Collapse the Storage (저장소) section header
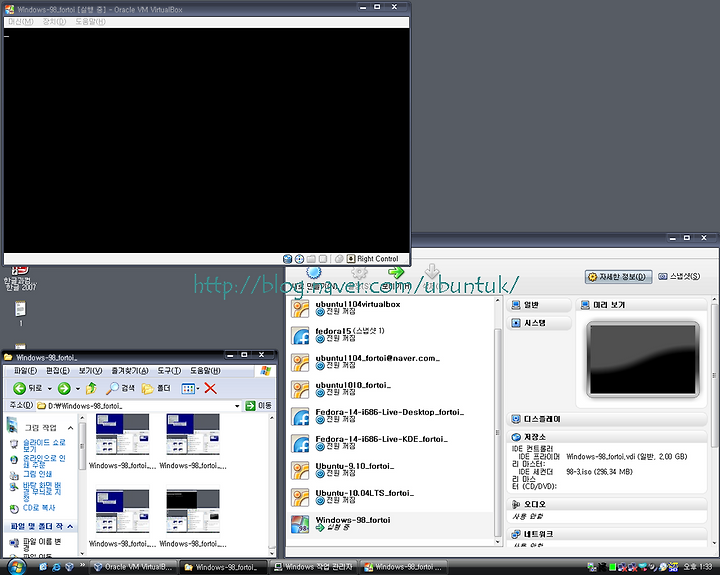The height and width of the screenshot is (575, 720). tap(607, 437)
